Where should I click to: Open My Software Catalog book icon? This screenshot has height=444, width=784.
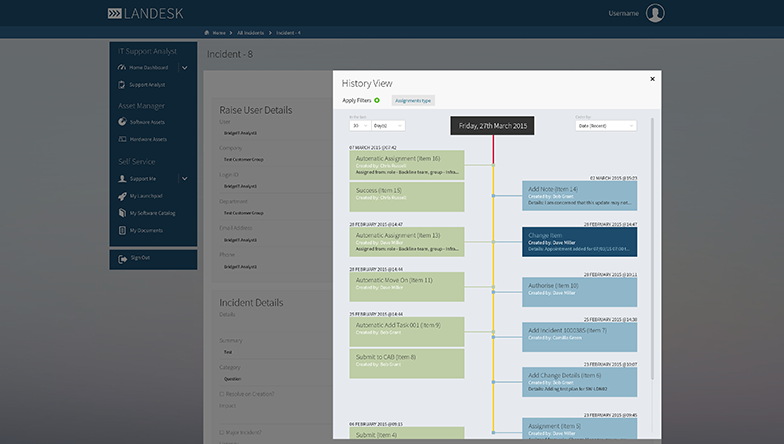122,213
